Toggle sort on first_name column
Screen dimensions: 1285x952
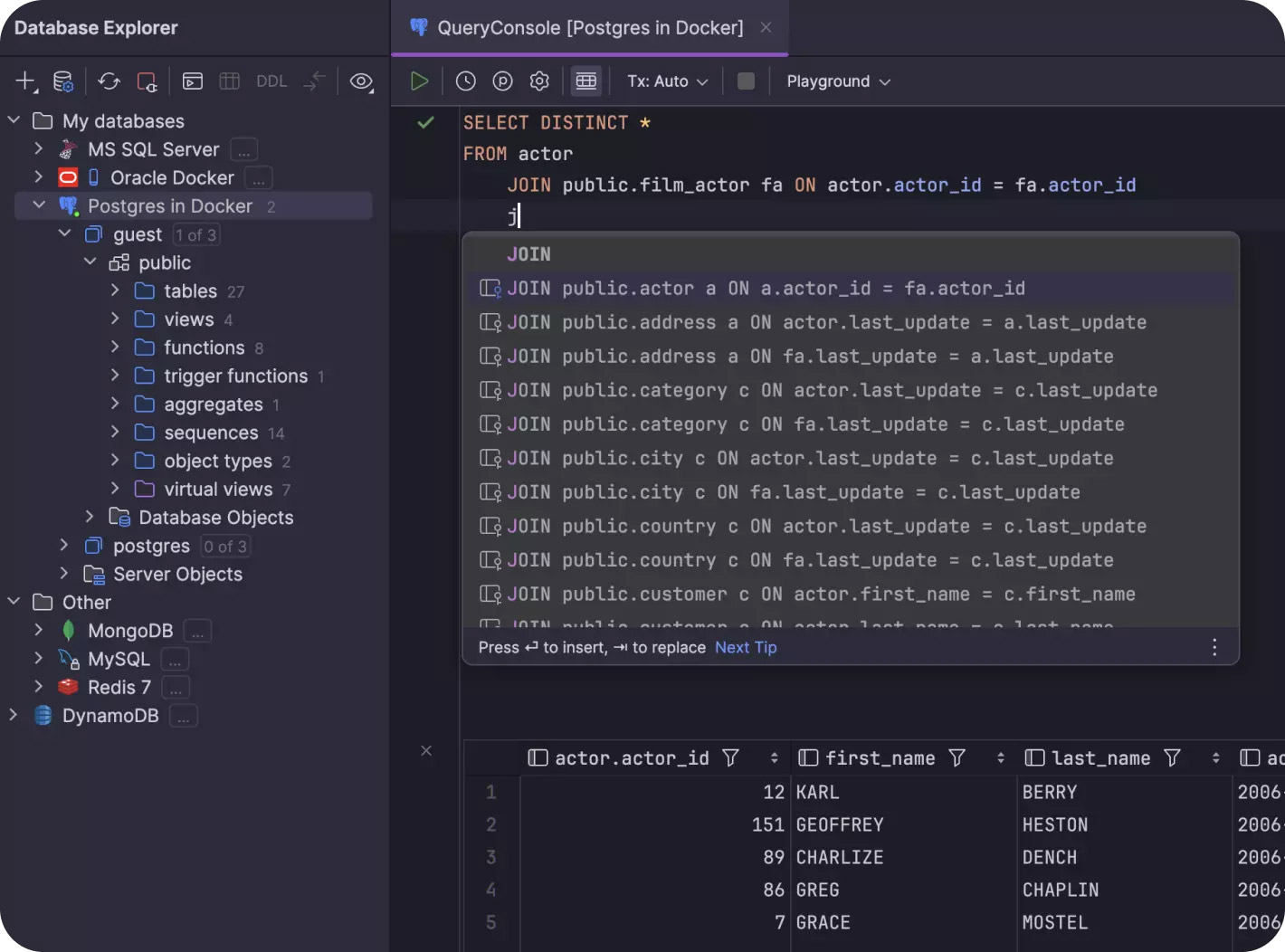1000,758
